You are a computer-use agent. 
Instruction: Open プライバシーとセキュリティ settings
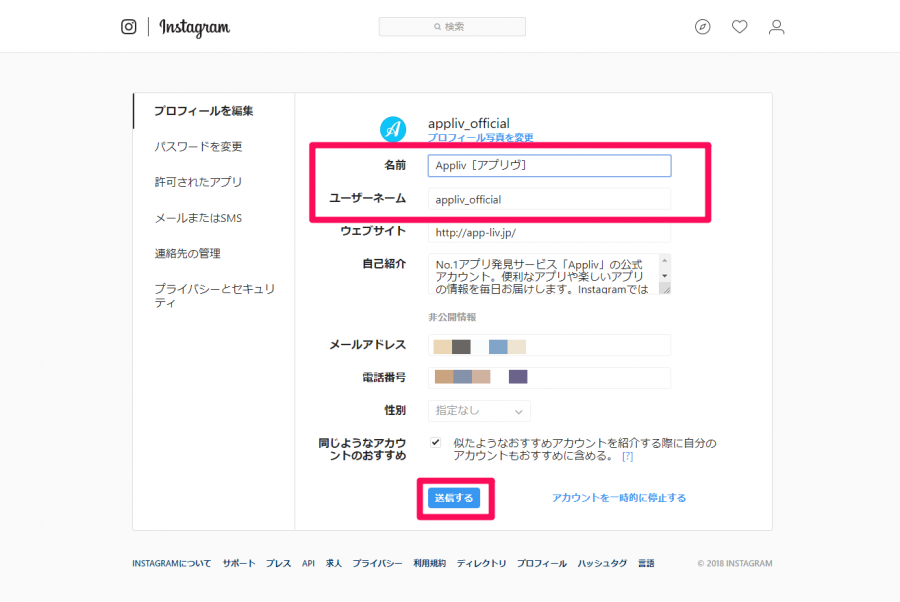tap(215, 296)
